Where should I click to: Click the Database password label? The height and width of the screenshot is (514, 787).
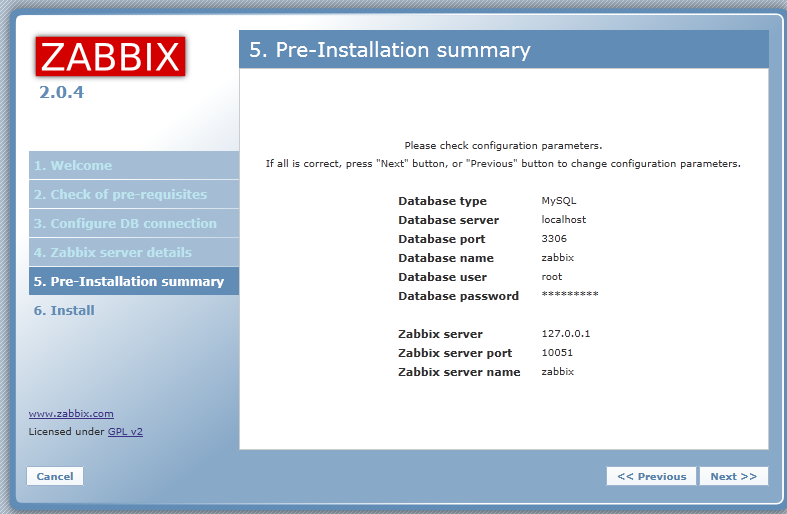pos(458,296)
